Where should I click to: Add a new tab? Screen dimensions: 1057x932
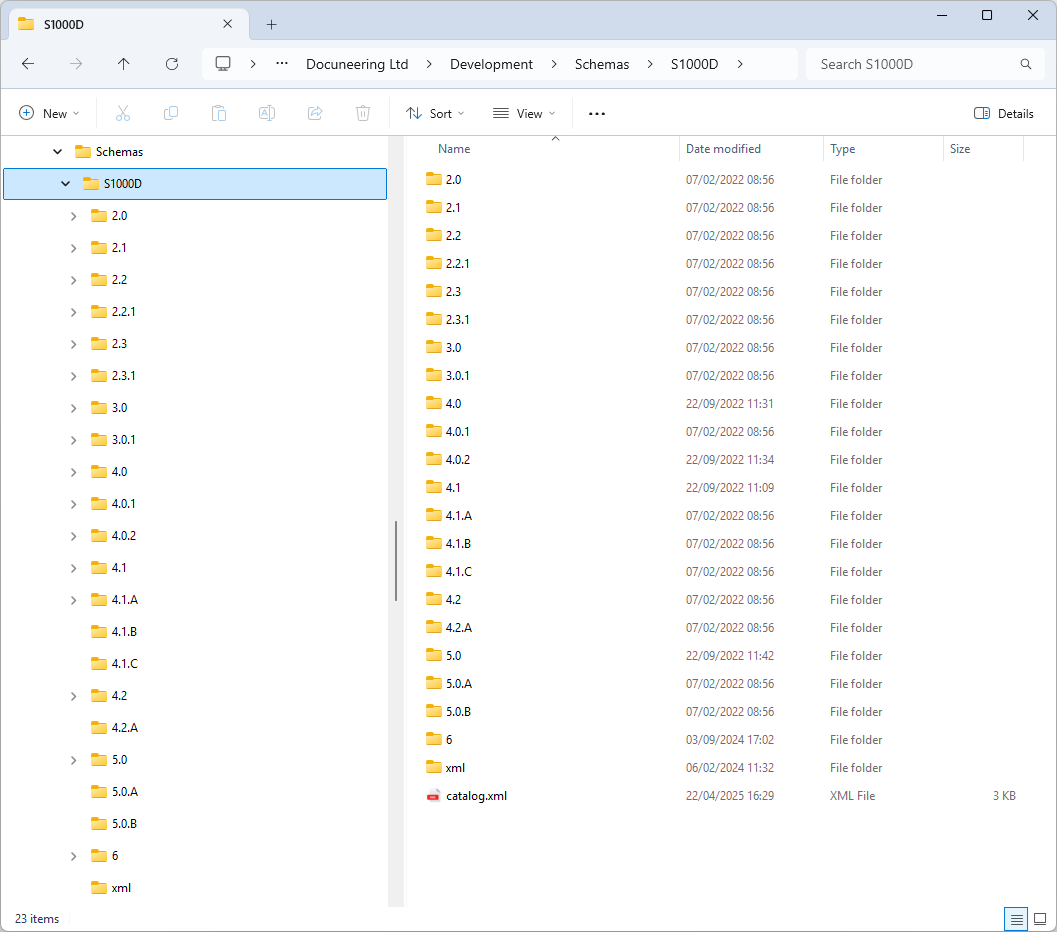[x=271, y=24]
